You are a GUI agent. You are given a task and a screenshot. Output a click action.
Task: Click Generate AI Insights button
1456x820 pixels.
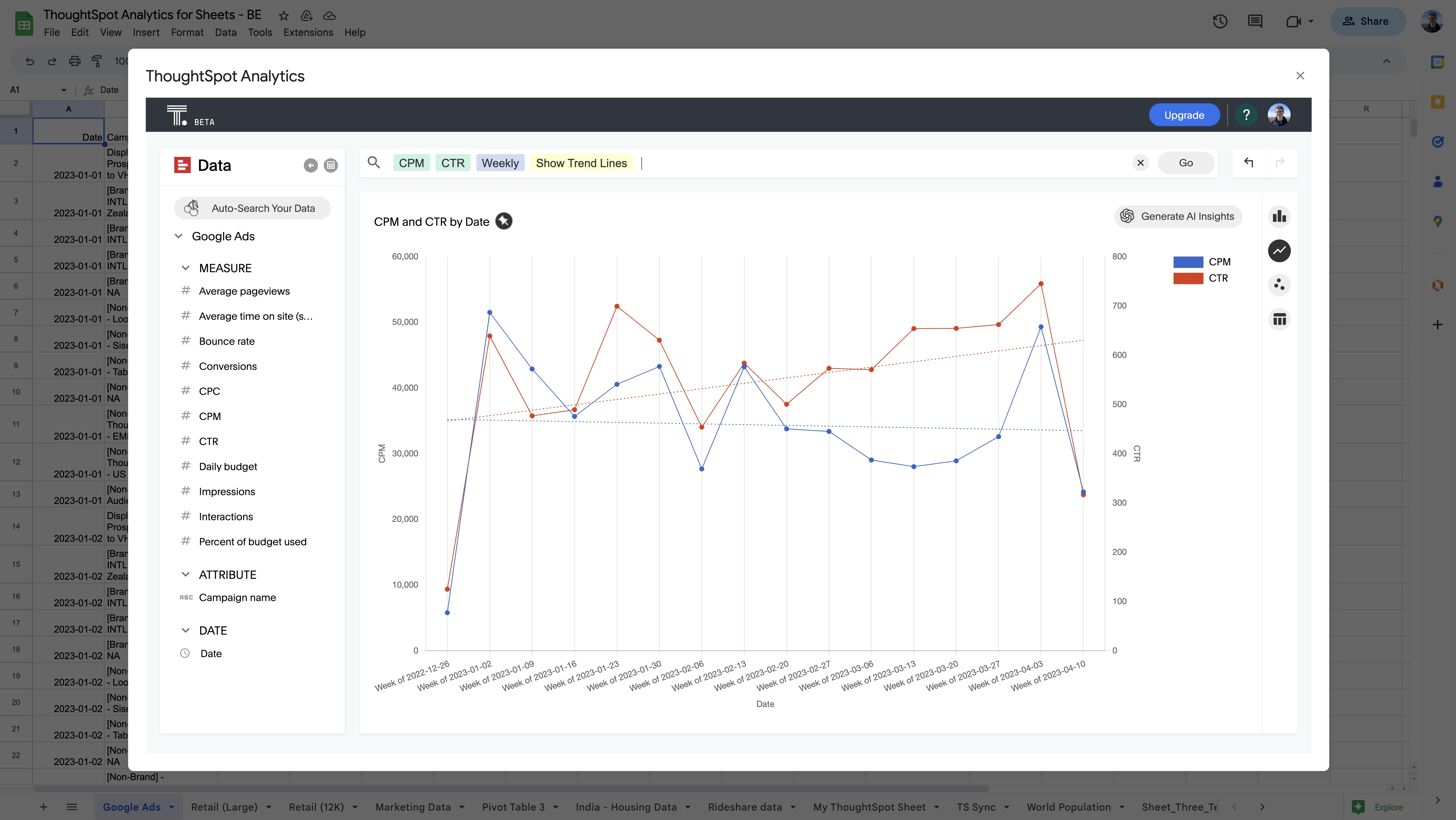1178,216
